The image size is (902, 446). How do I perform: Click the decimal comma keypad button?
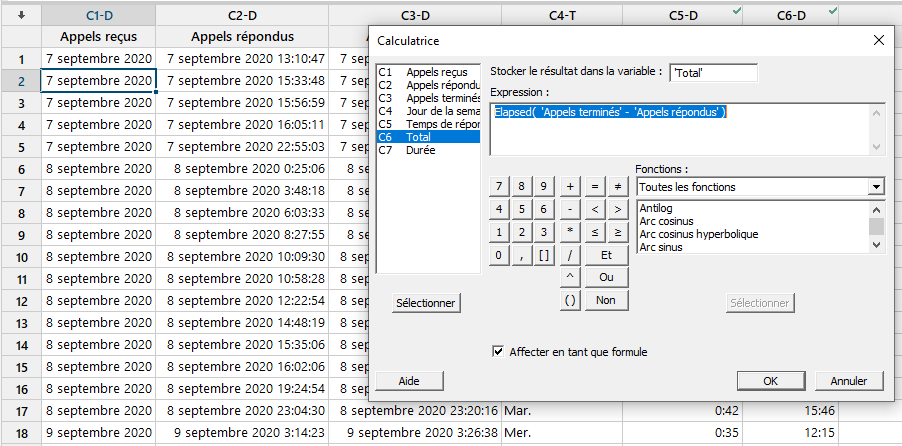click(521, 256)
